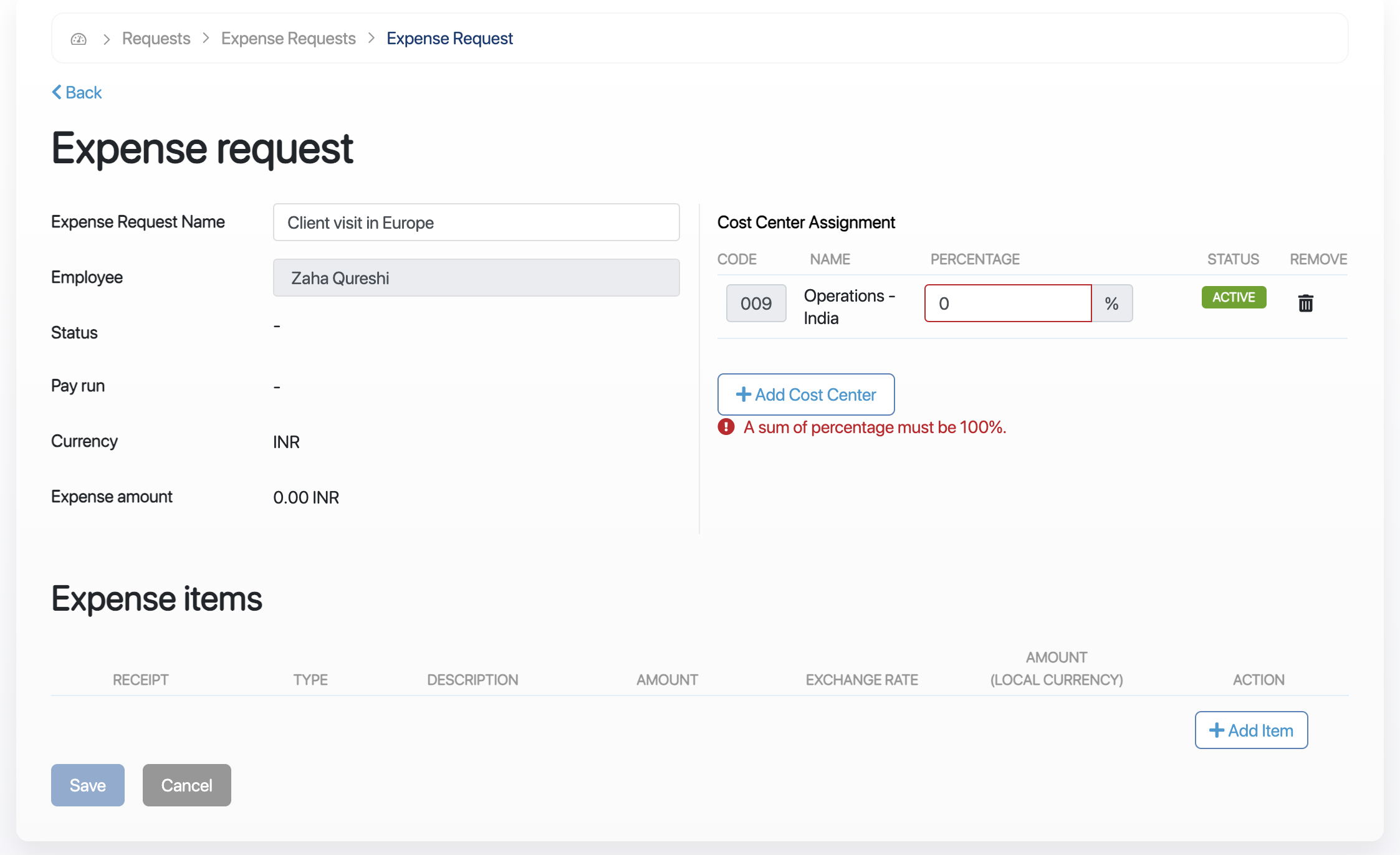Focus the percentage input field
Screen dimensions: 1400x855
click(x=1008, y=303)
